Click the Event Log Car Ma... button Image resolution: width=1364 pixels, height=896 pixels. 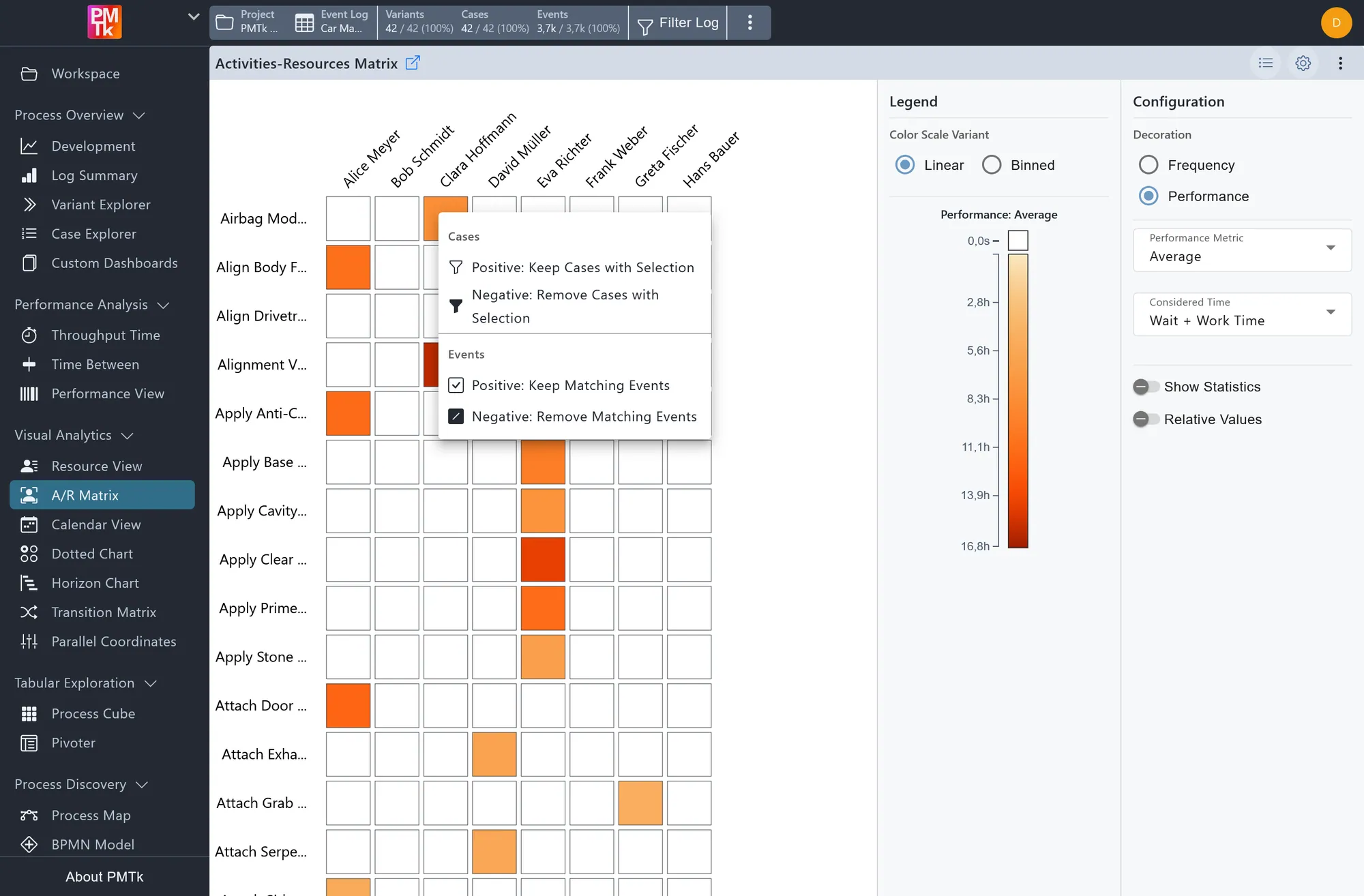332,23
